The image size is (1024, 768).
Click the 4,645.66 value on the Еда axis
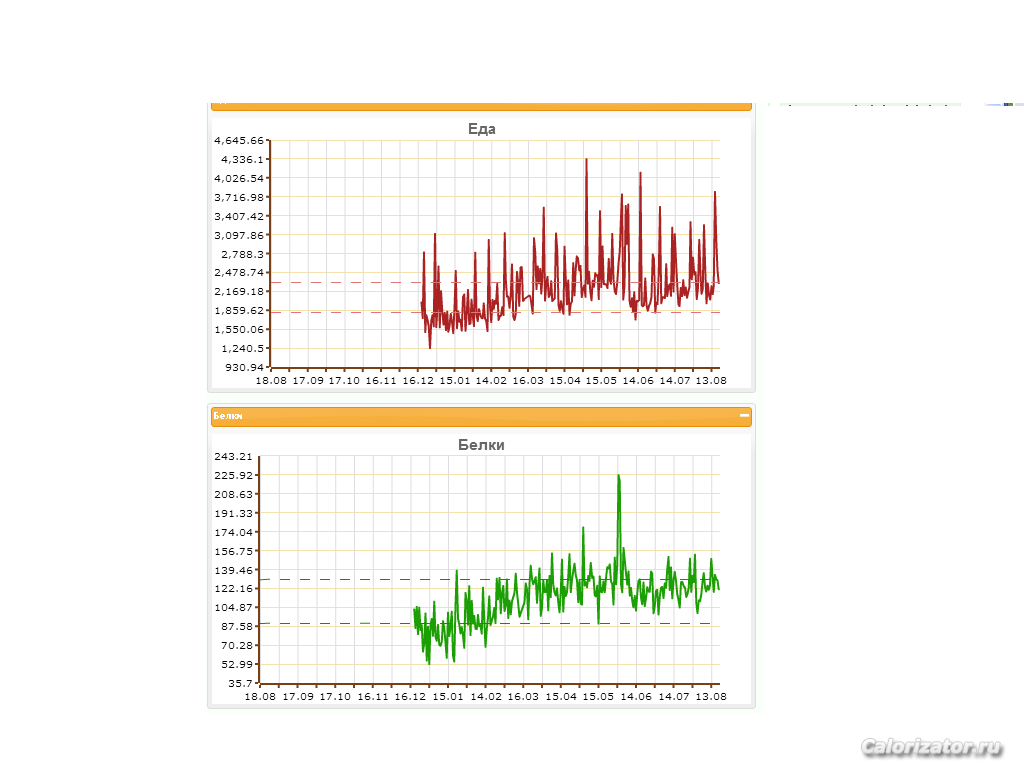(239, 140)
